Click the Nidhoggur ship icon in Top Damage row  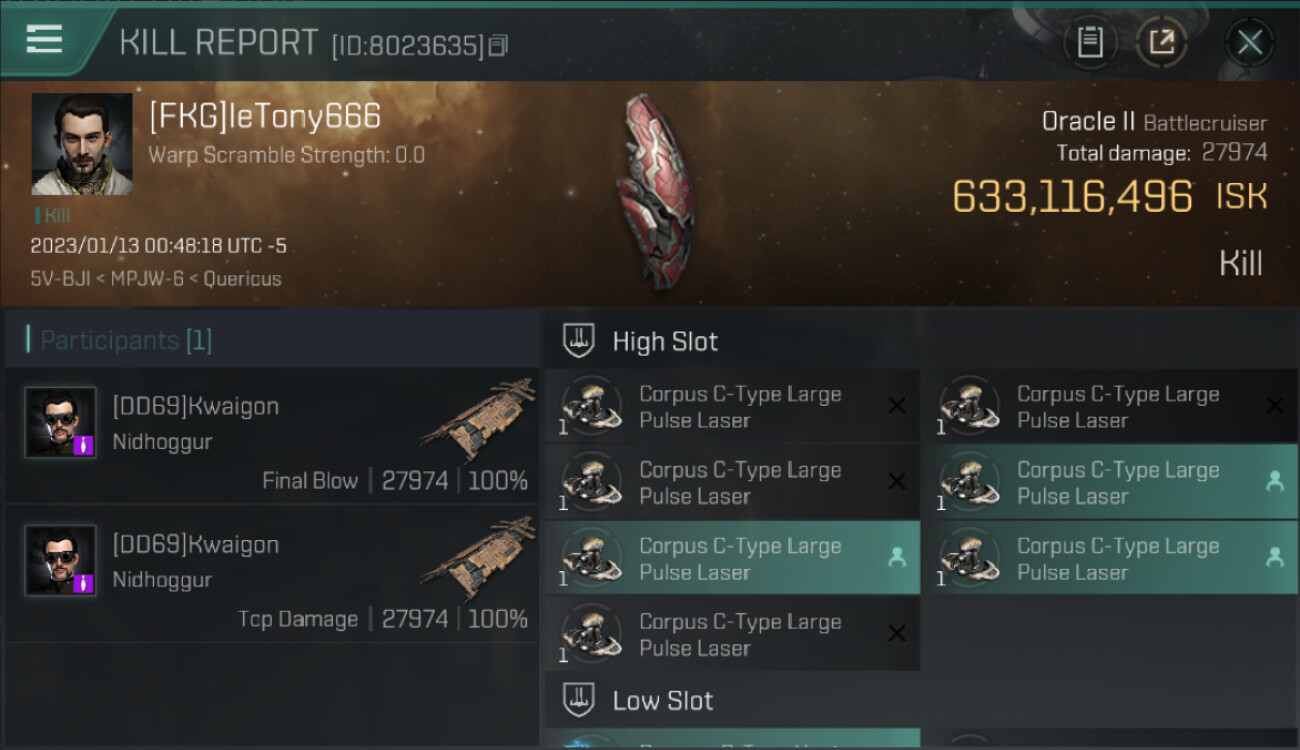click(478, 556)
